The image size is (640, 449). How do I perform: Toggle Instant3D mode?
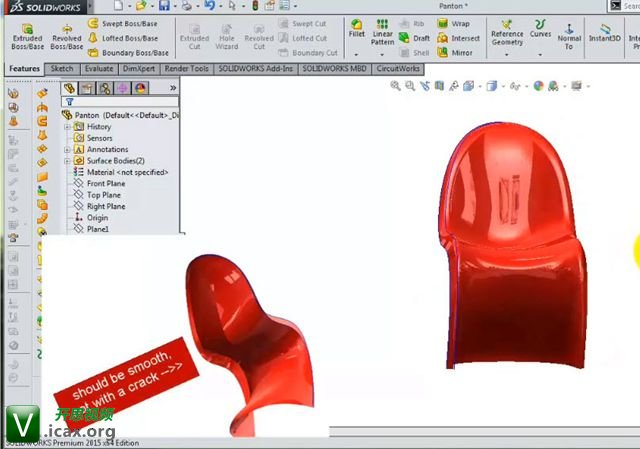604,33
